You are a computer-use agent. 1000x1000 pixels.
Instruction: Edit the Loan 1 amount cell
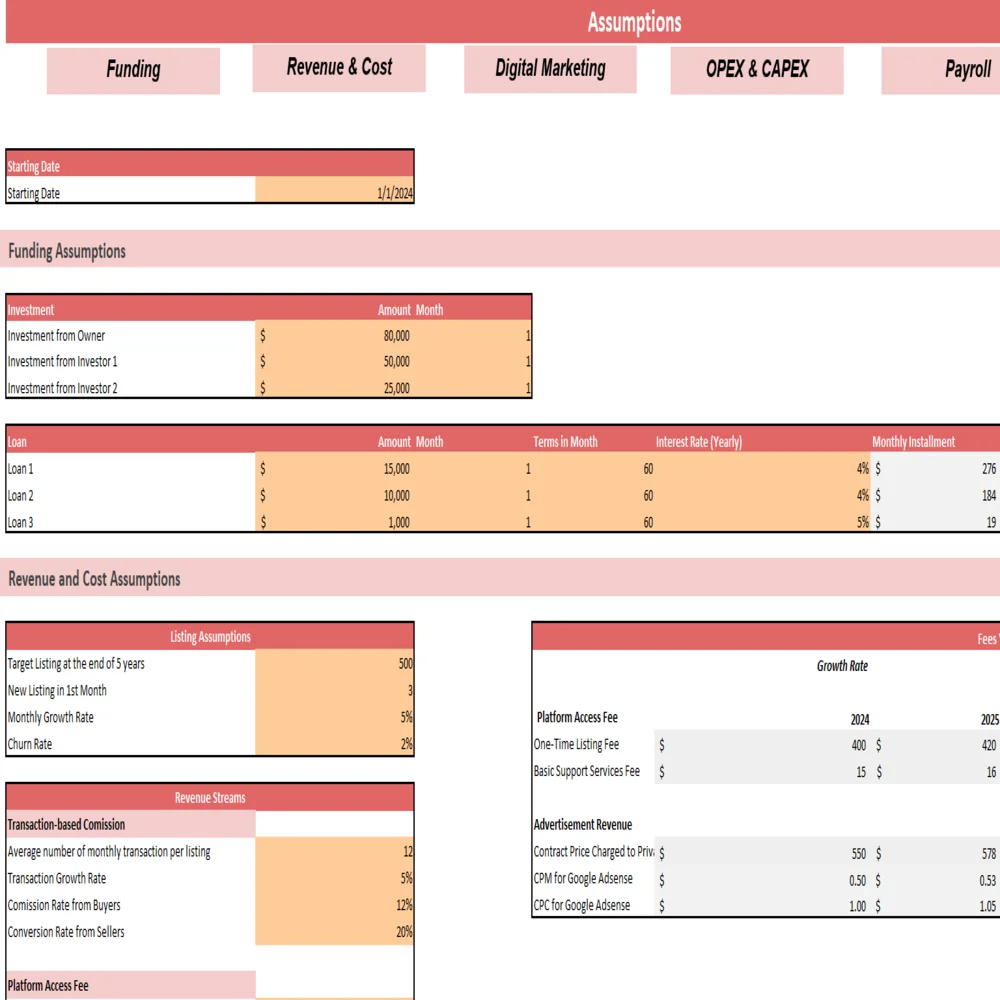(x=334, y=469)
